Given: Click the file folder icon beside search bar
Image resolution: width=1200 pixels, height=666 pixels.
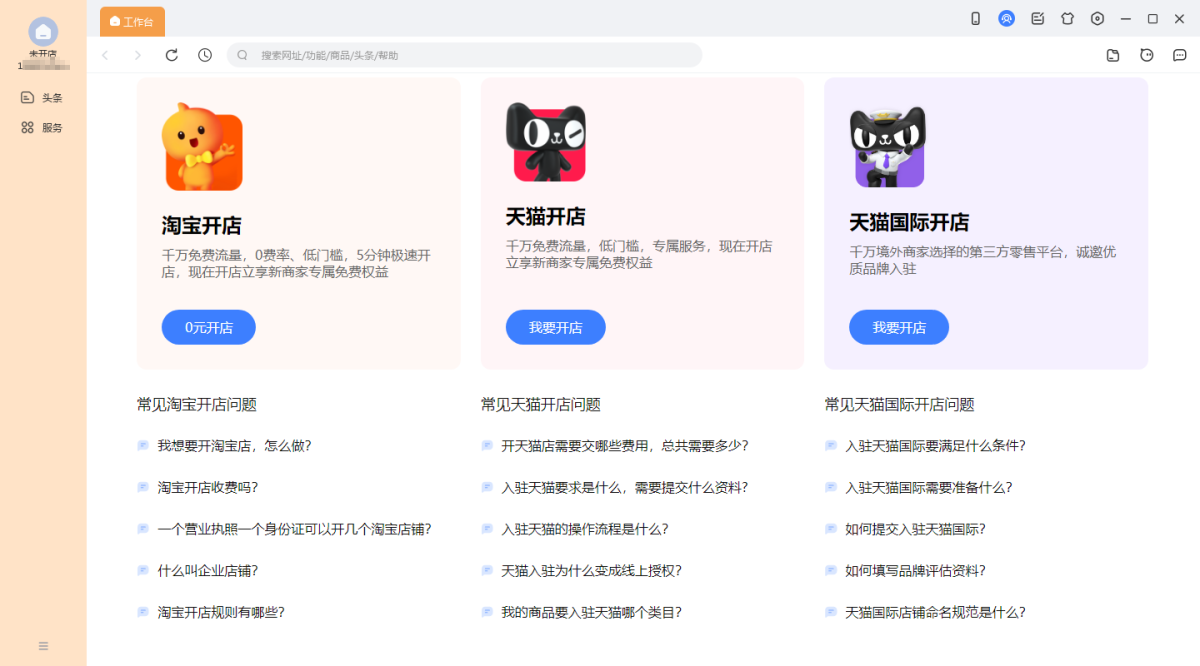Looking at the screenshot, I should tap(1113, 55).
